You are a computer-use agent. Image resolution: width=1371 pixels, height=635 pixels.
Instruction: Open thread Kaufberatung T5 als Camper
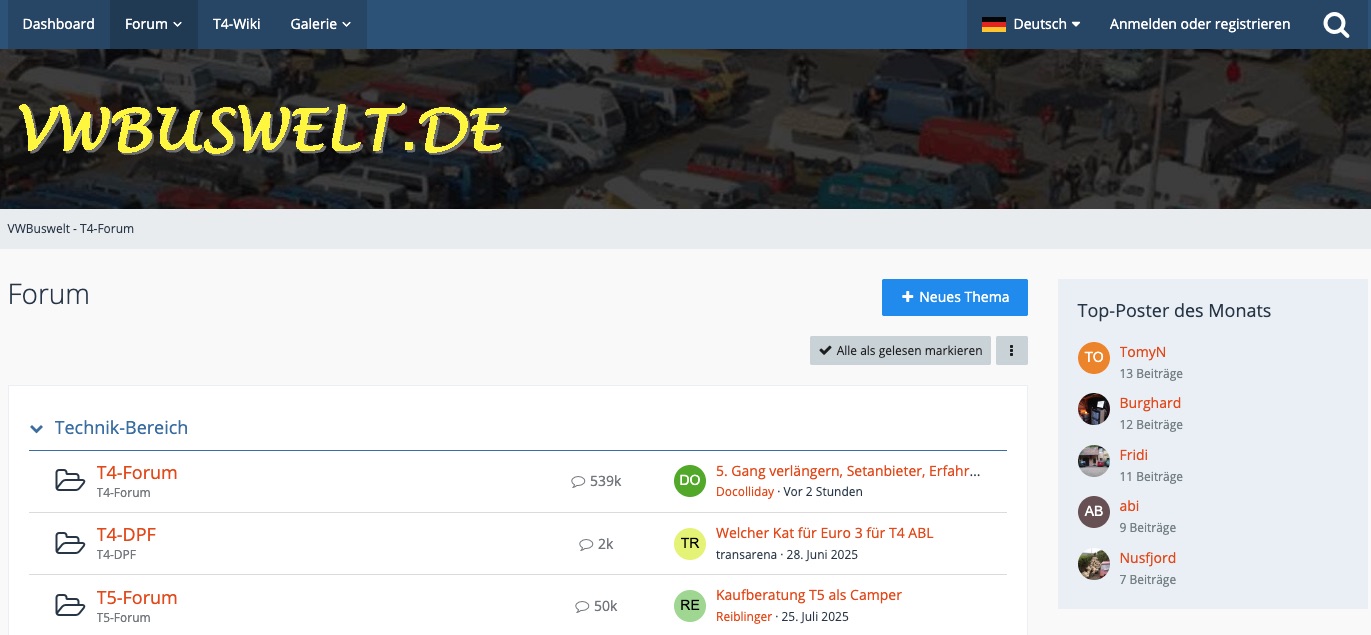click(809, 595)
